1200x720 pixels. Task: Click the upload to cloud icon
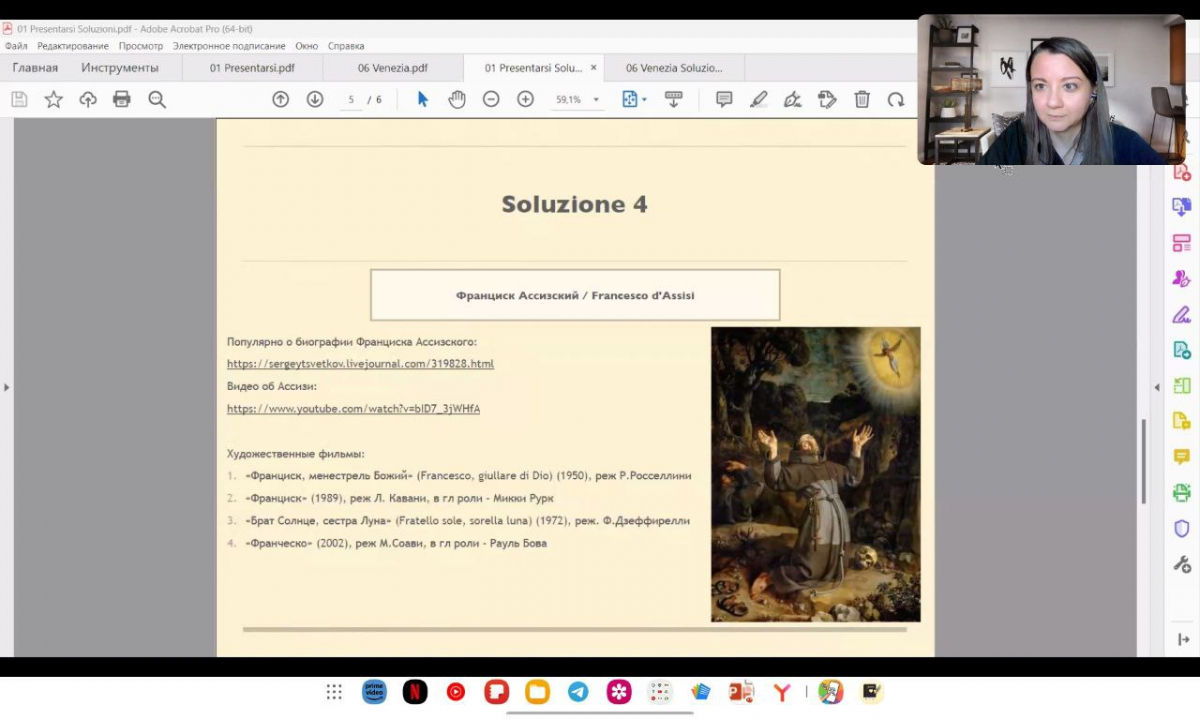click(x=88, y=99)
